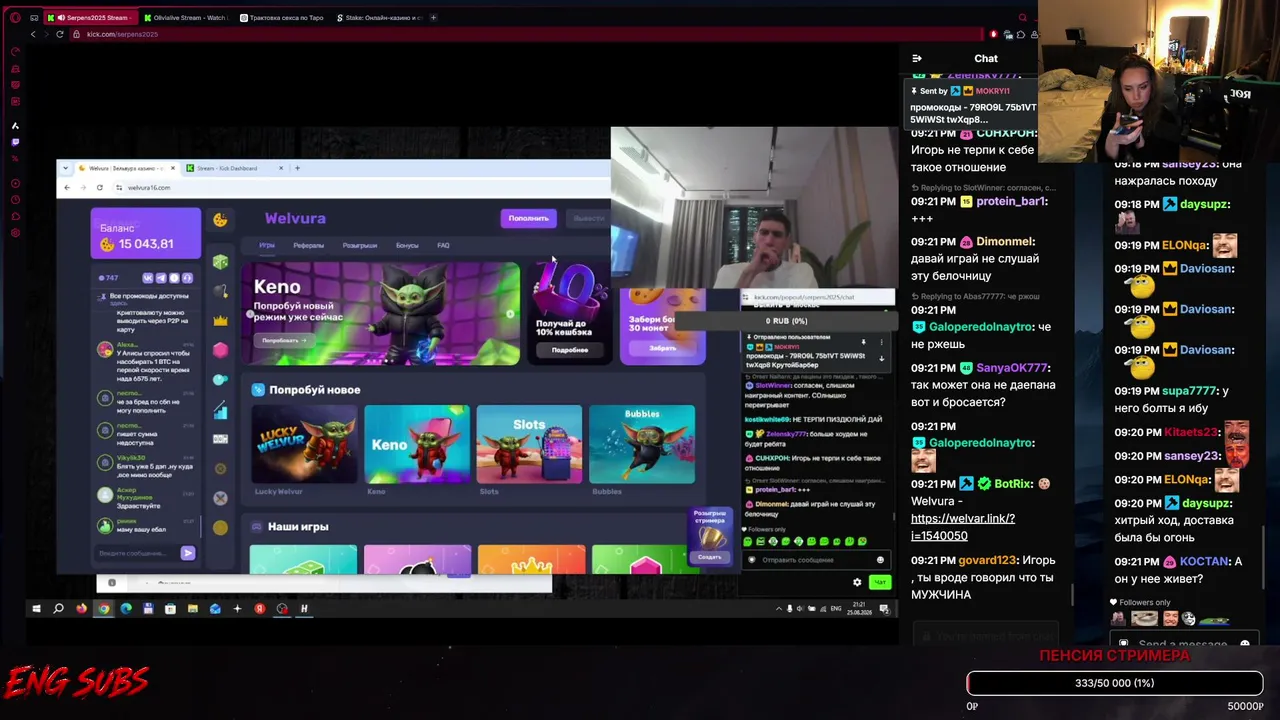Open Windows taskbar search
The image size is (1280, 720).
tap(58, 608)
